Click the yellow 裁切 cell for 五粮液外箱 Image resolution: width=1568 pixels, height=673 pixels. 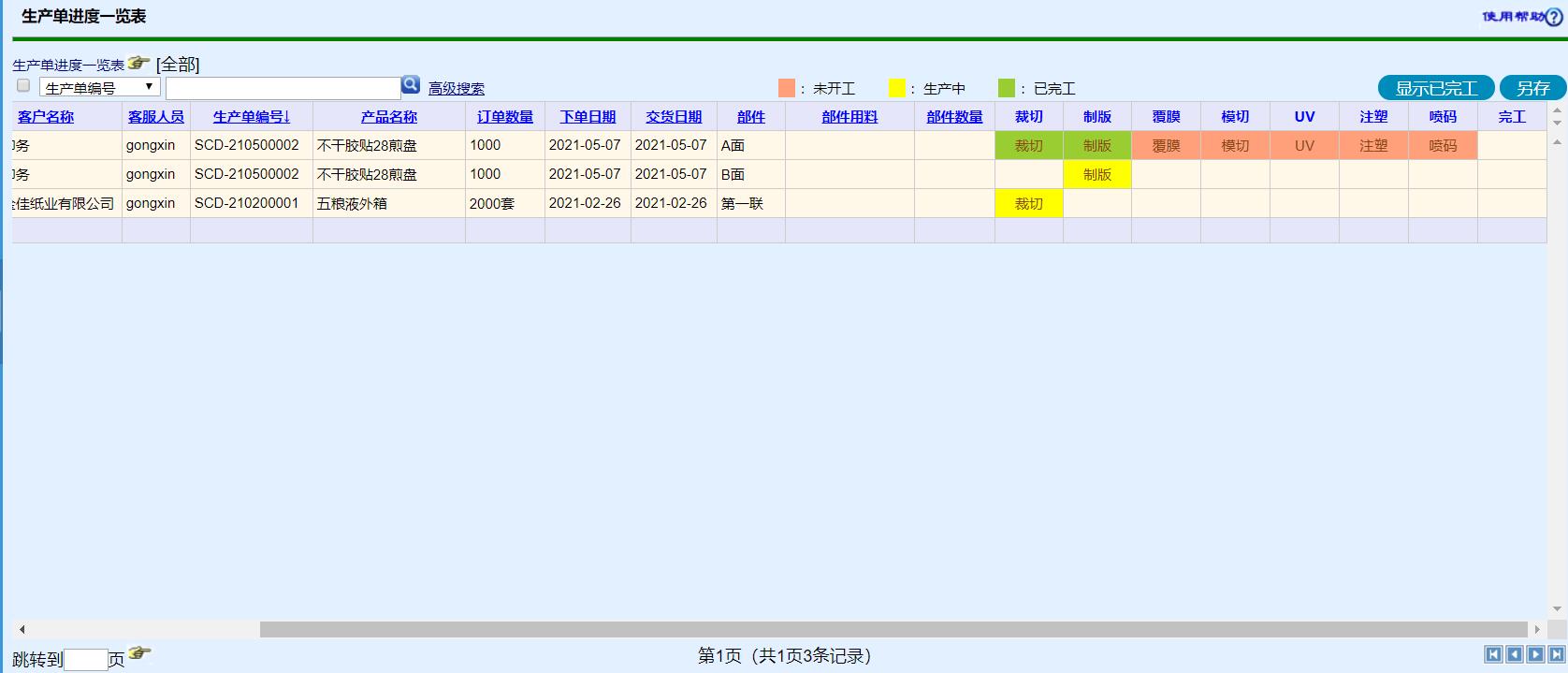click(1028, 204)
